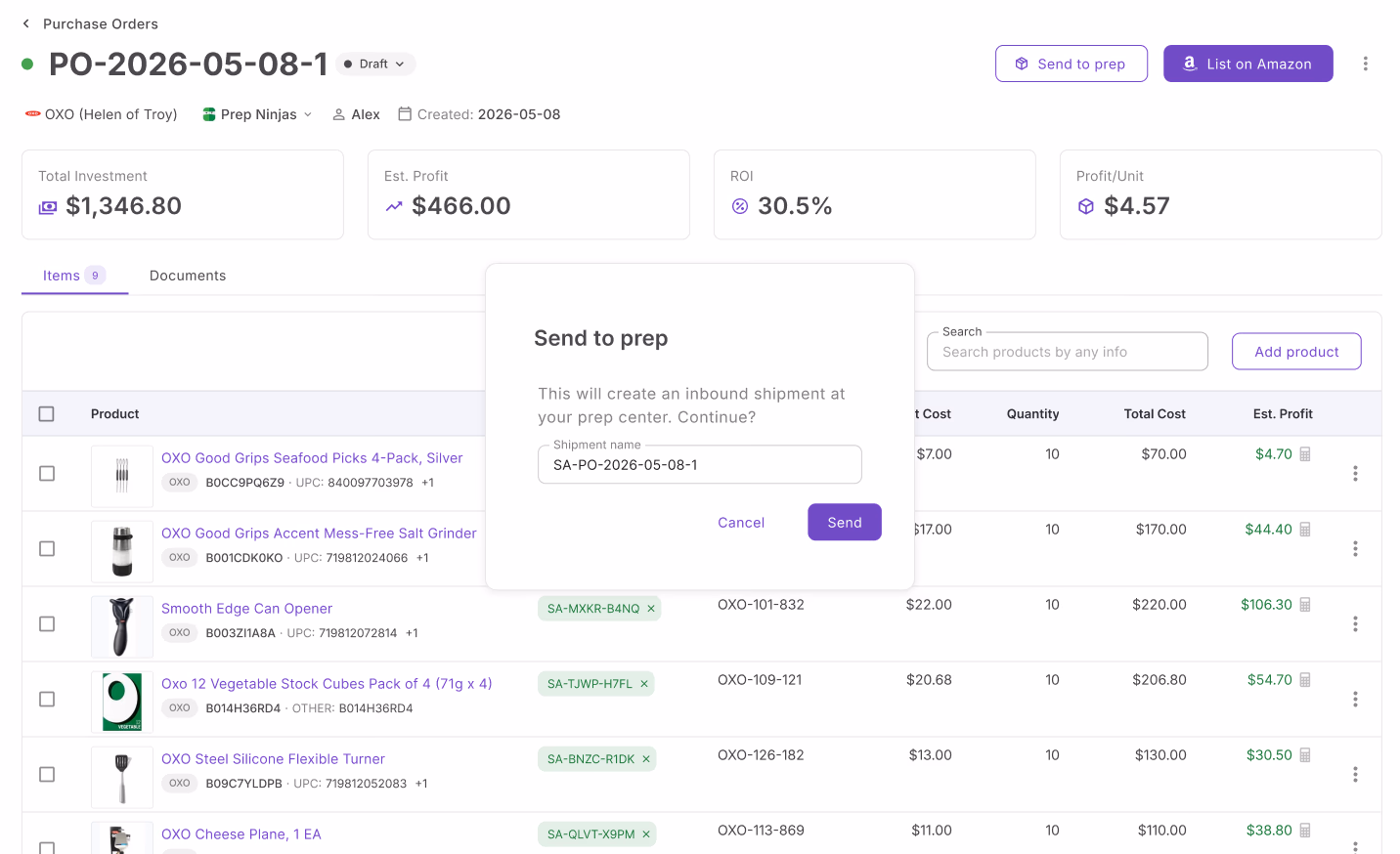This screenshot has height=854, width=1400.
Task: Click the Quantity column header
Action: pos(1032,414)
